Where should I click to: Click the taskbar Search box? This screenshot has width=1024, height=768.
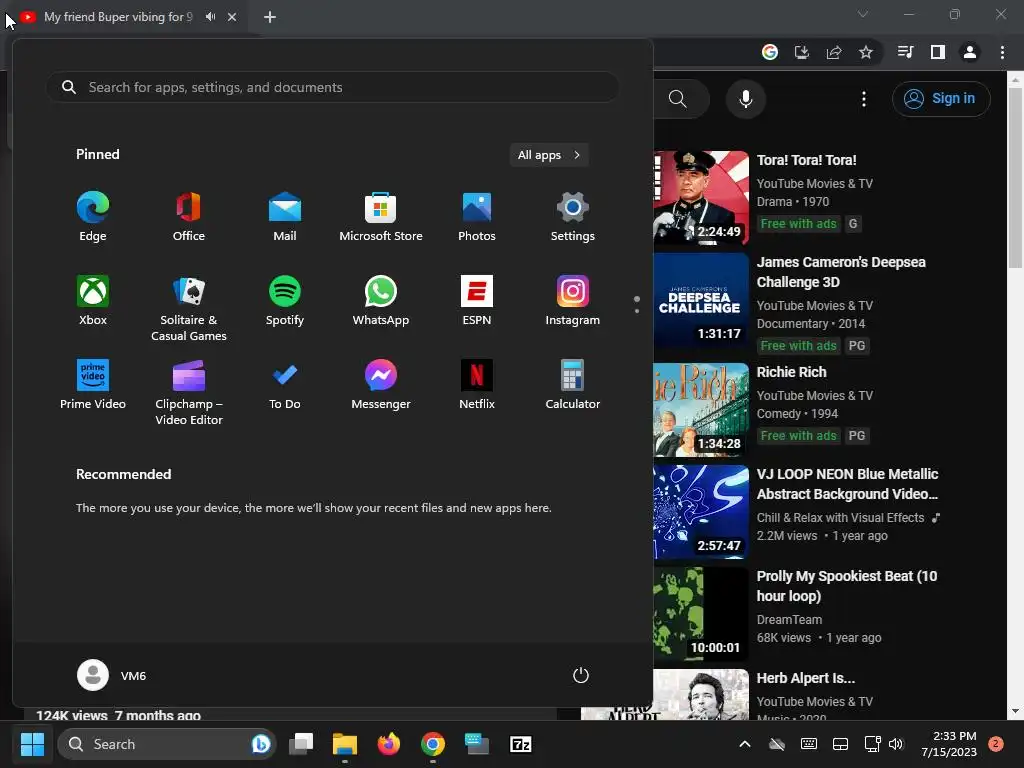click(167, 744)
